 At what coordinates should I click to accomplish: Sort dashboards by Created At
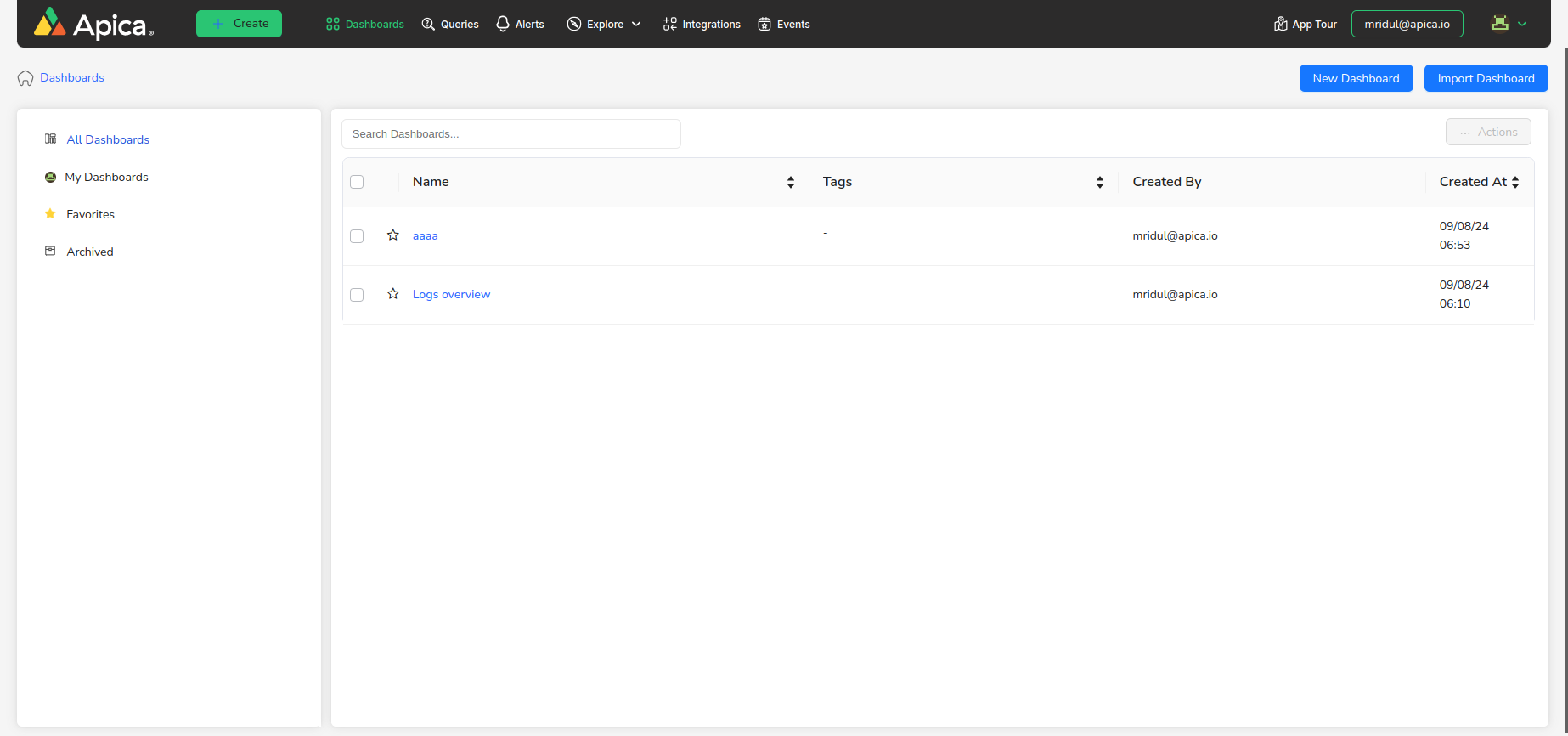[x=1515, y=182]
